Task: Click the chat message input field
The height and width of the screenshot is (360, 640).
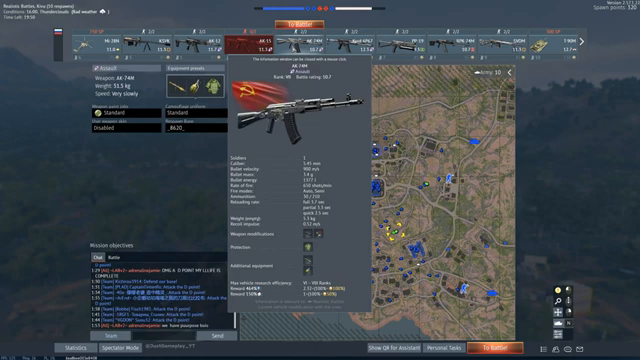Action: (164, 336)
